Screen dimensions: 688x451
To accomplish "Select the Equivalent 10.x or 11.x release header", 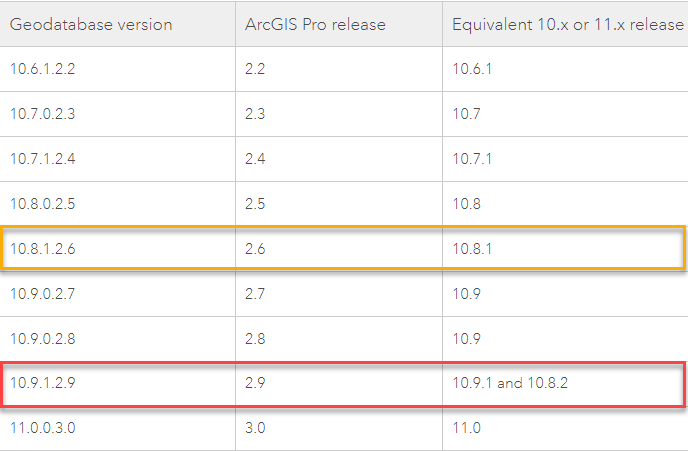I will pos(565,24).
